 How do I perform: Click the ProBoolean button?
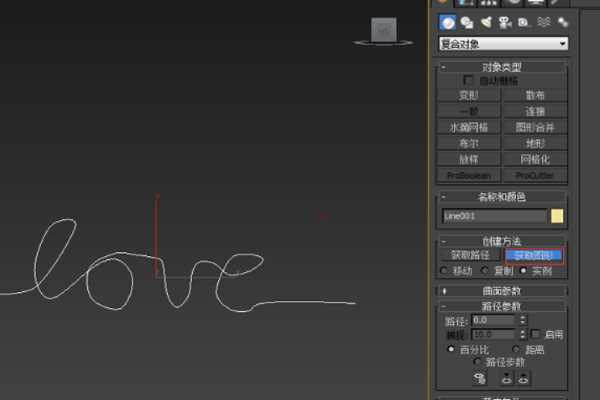(x=469, y=175)
